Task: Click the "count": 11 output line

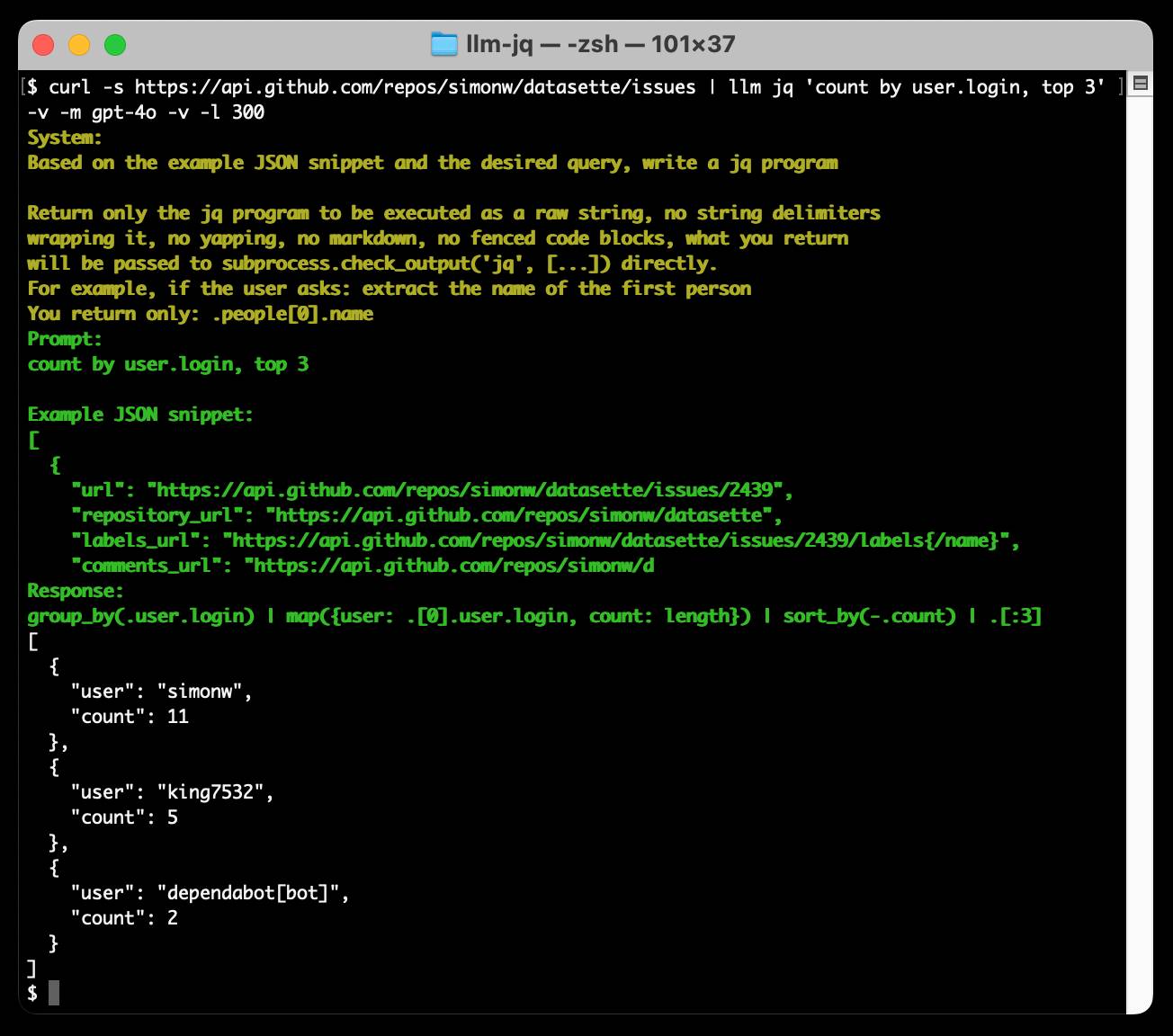Action: (130, 717)
